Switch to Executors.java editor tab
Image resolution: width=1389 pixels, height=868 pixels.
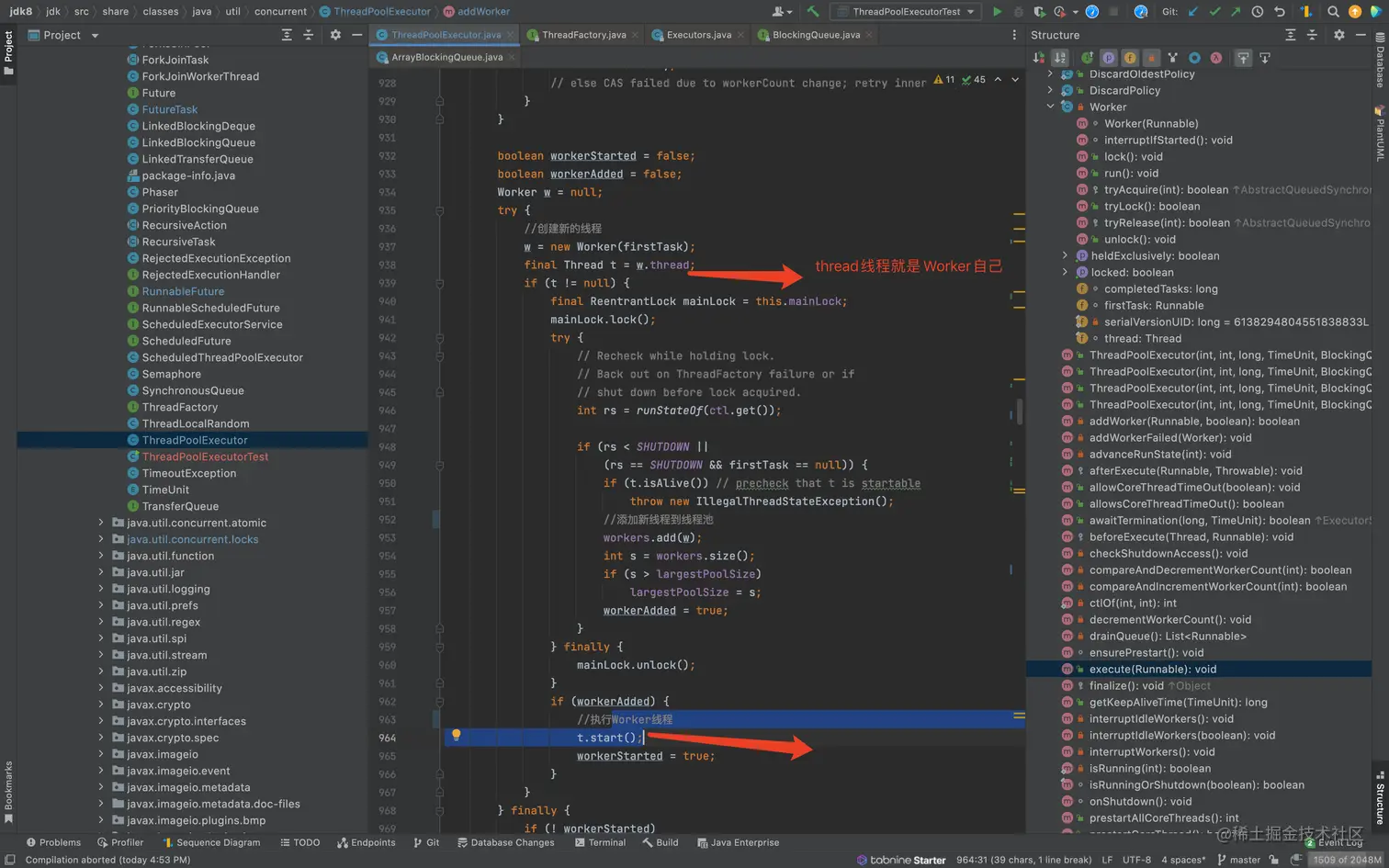[698, 35]
